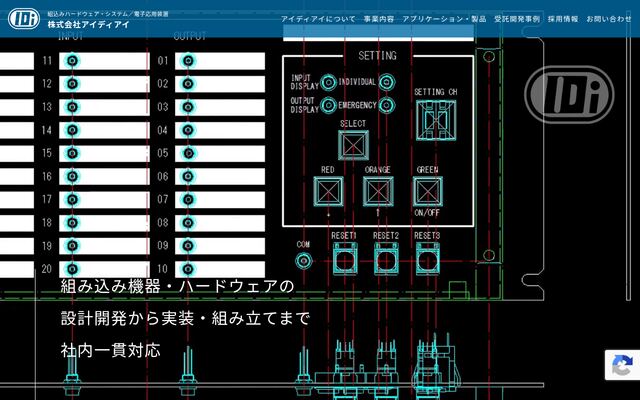Click the header tagline starting with 組込みハードウェア
640x400 pixels.
click(108, 14)
